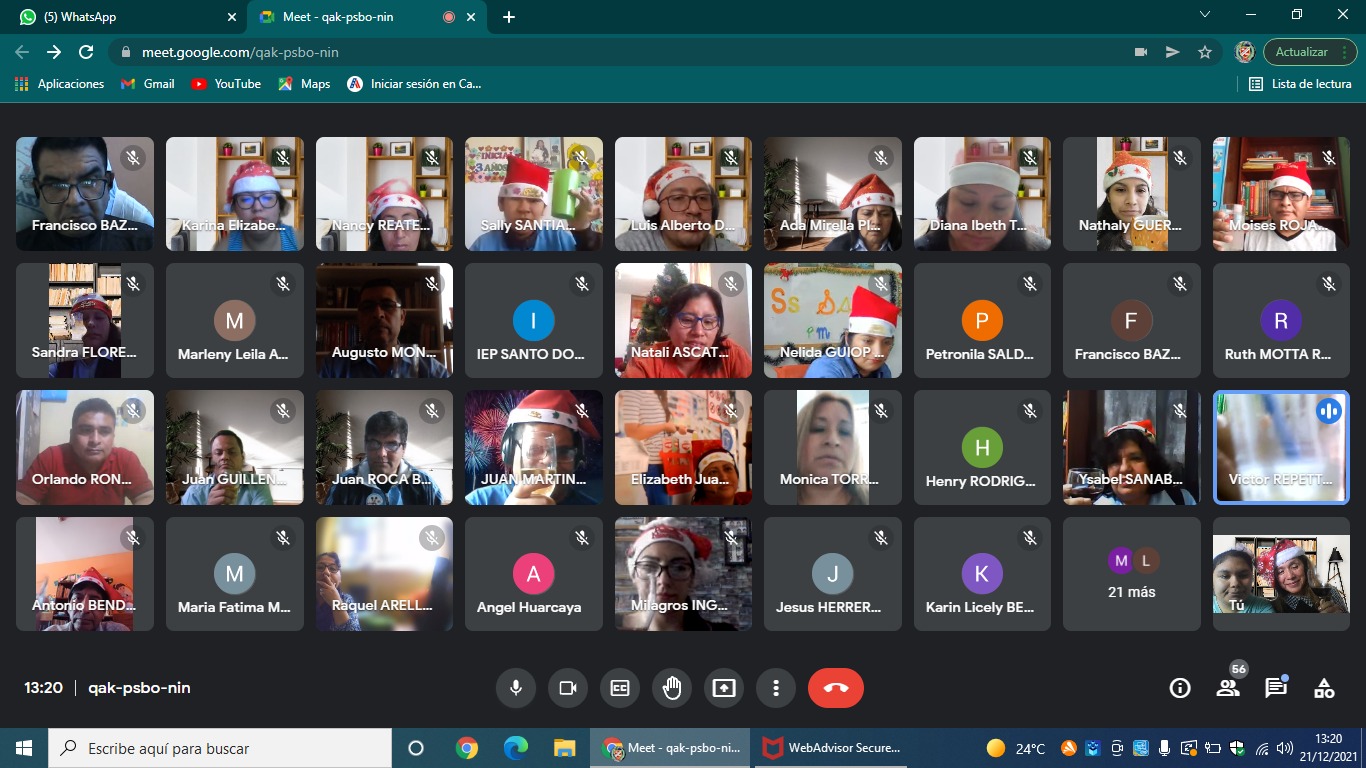Open the present screen option
The width and height of the screenshot is (1366, 768).
coord(723,688)
